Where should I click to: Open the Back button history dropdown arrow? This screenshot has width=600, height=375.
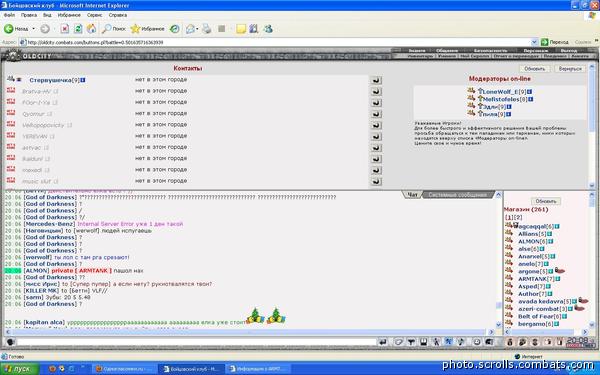[33, 29]
